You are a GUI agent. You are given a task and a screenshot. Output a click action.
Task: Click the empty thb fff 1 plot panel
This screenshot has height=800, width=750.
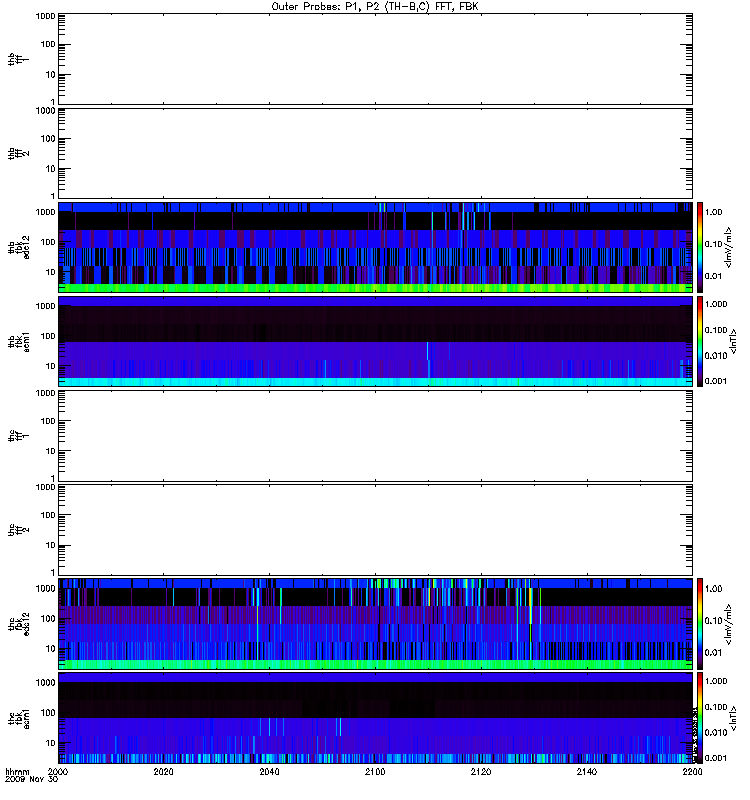[x=375, y=59]
